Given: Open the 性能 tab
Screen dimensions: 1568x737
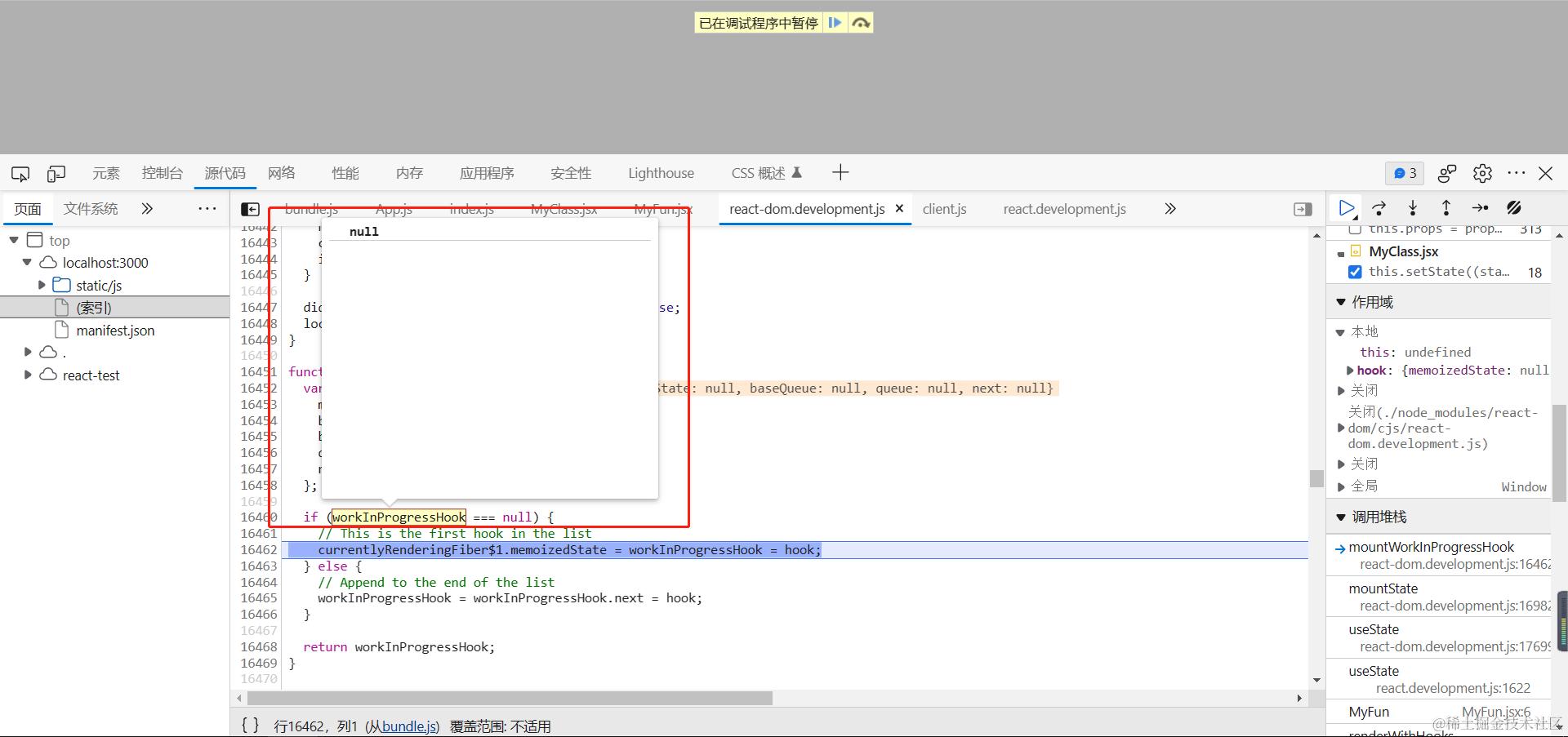Looking at the screenshot, I should [345, 173].
